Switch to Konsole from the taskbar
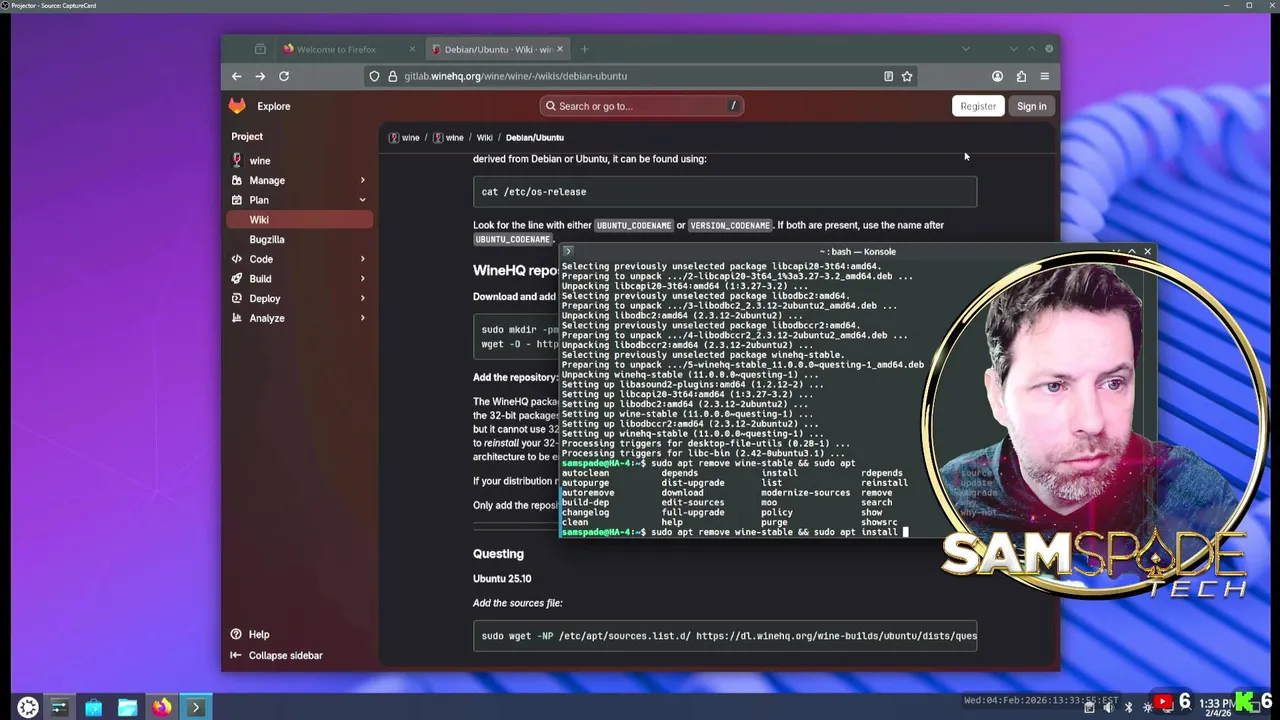This screenshot has width=1280, height=720. [195, 707]
